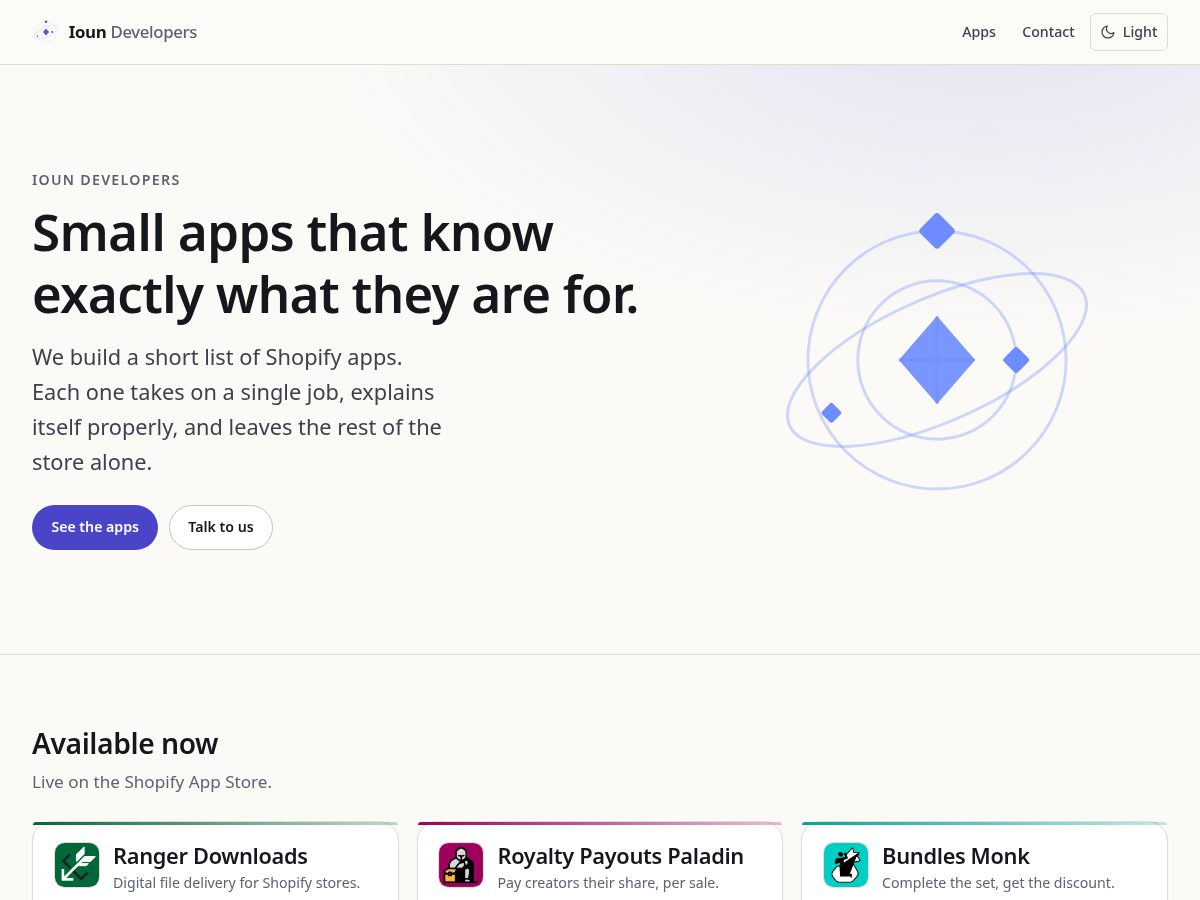Click the Royalty Payouts Paladin app icon

pos(461,865)
